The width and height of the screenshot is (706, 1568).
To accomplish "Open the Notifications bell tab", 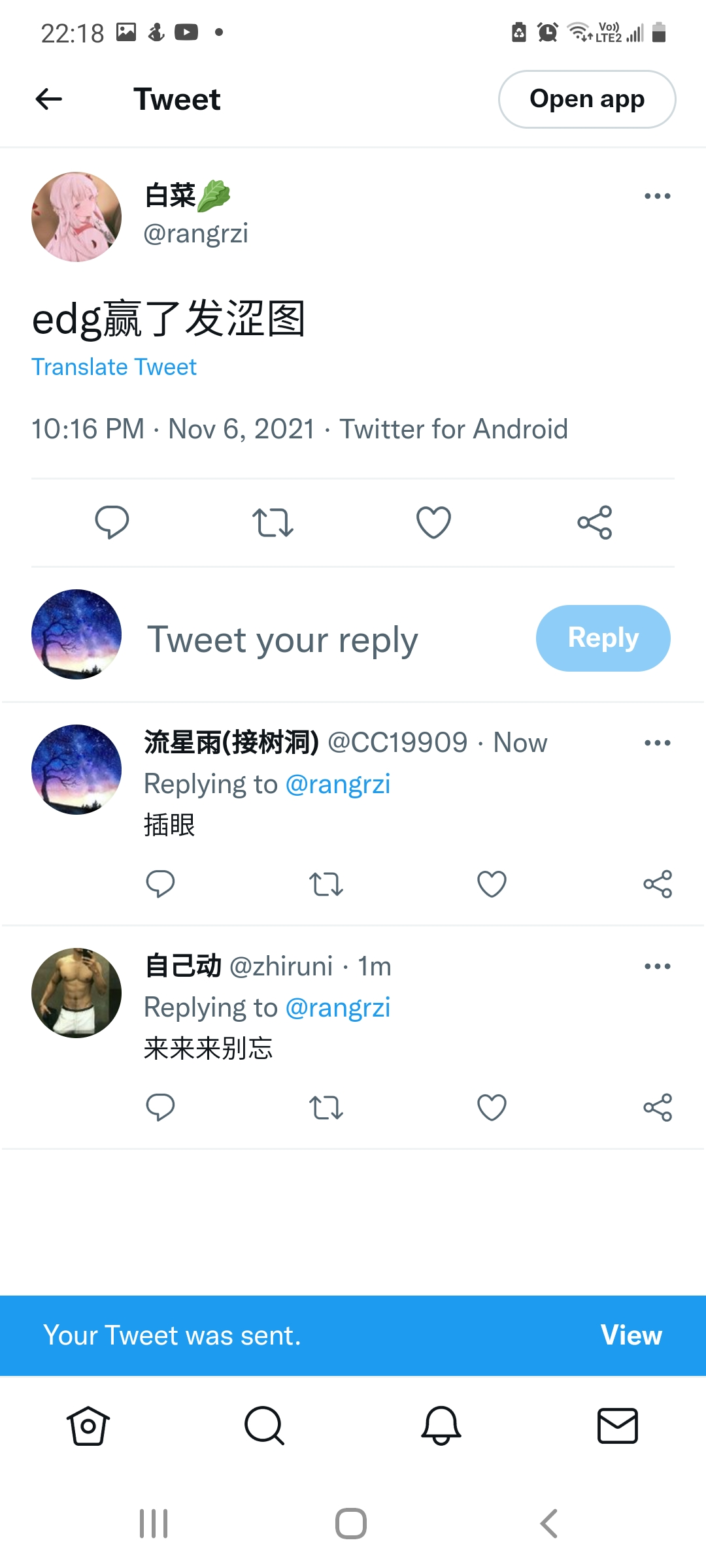I will (x=441, y=1426).
